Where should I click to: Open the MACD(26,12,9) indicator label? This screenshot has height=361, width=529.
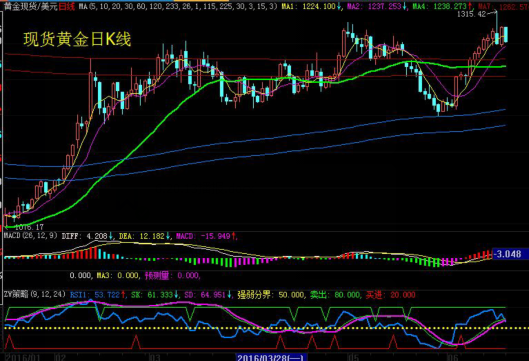click(31, 235)
